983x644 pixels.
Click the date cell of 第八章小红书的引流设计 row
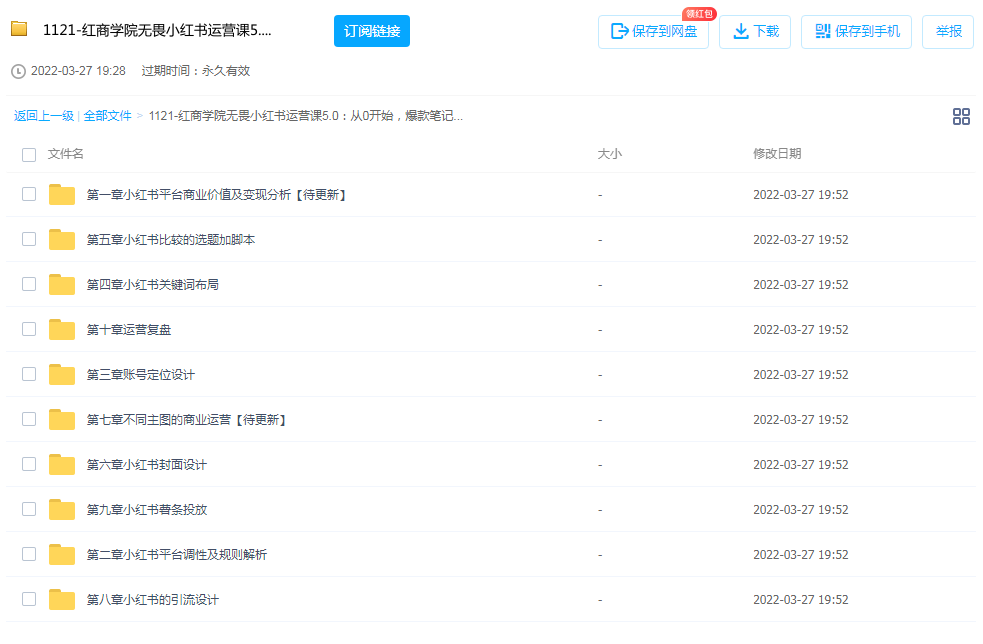coord(801,600)
